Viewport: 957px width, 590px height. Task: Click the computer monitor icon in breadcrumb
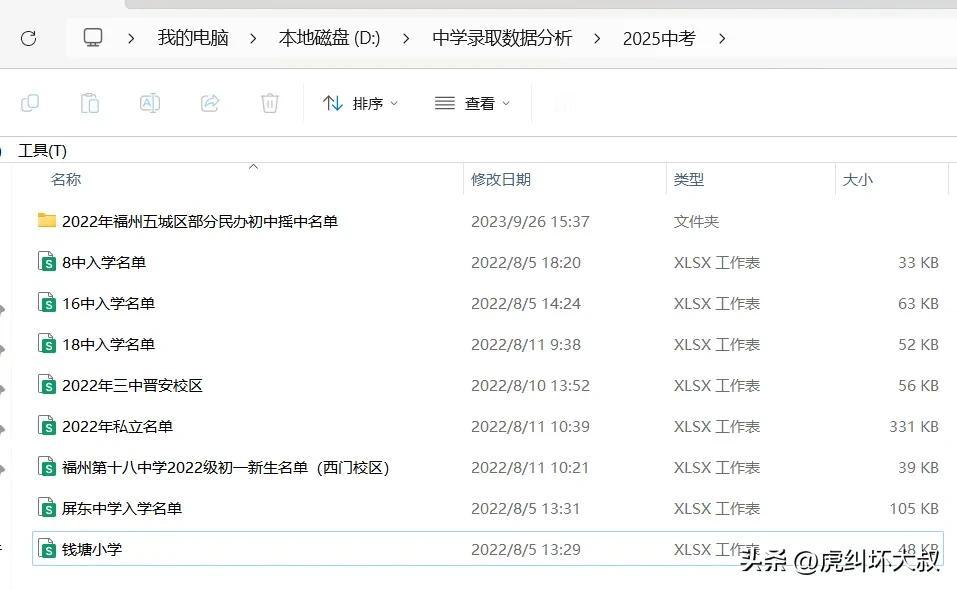[93, 38]
